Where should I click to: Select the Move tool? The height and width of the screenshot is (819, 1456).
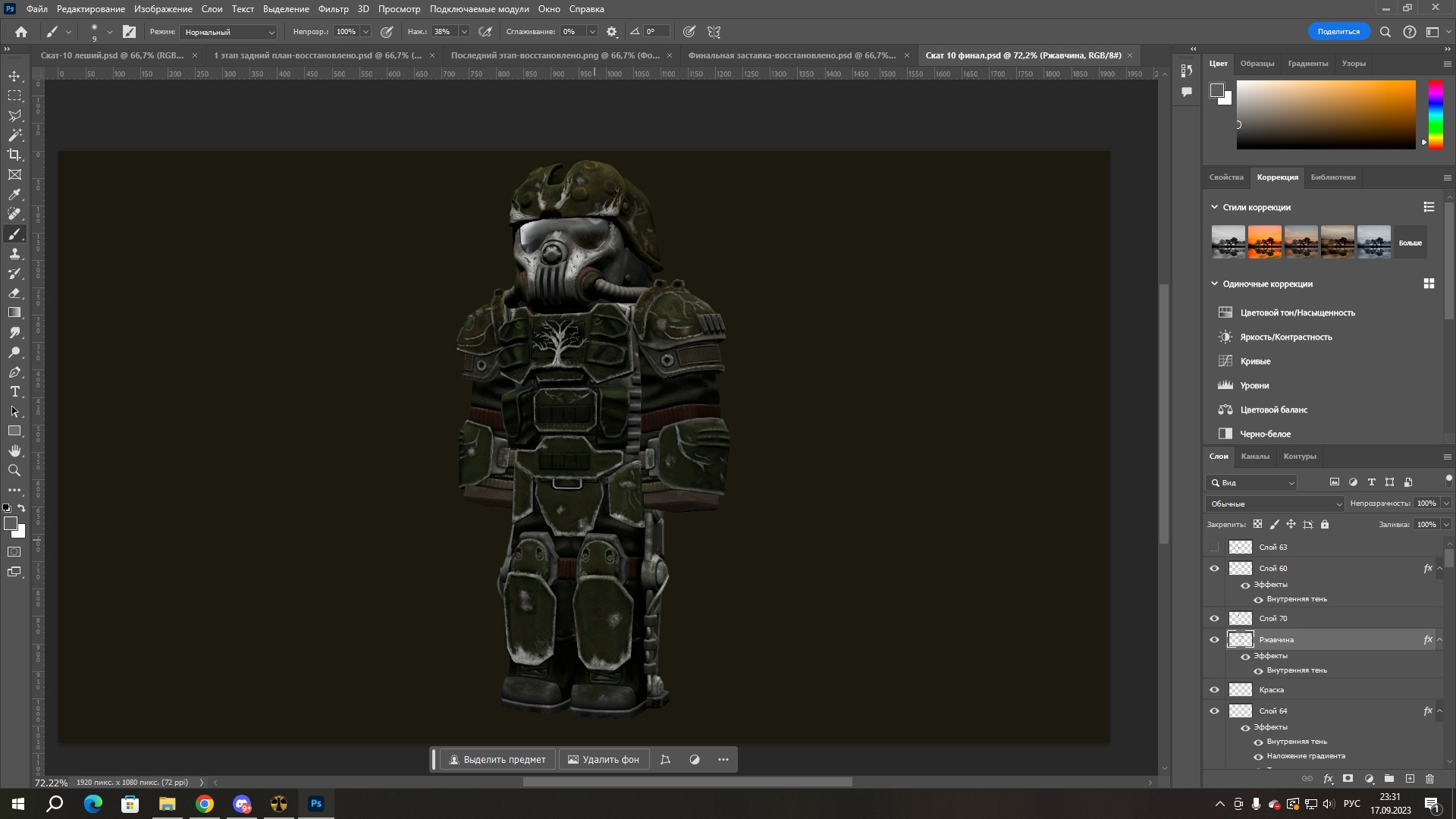(x=14, y=76)
